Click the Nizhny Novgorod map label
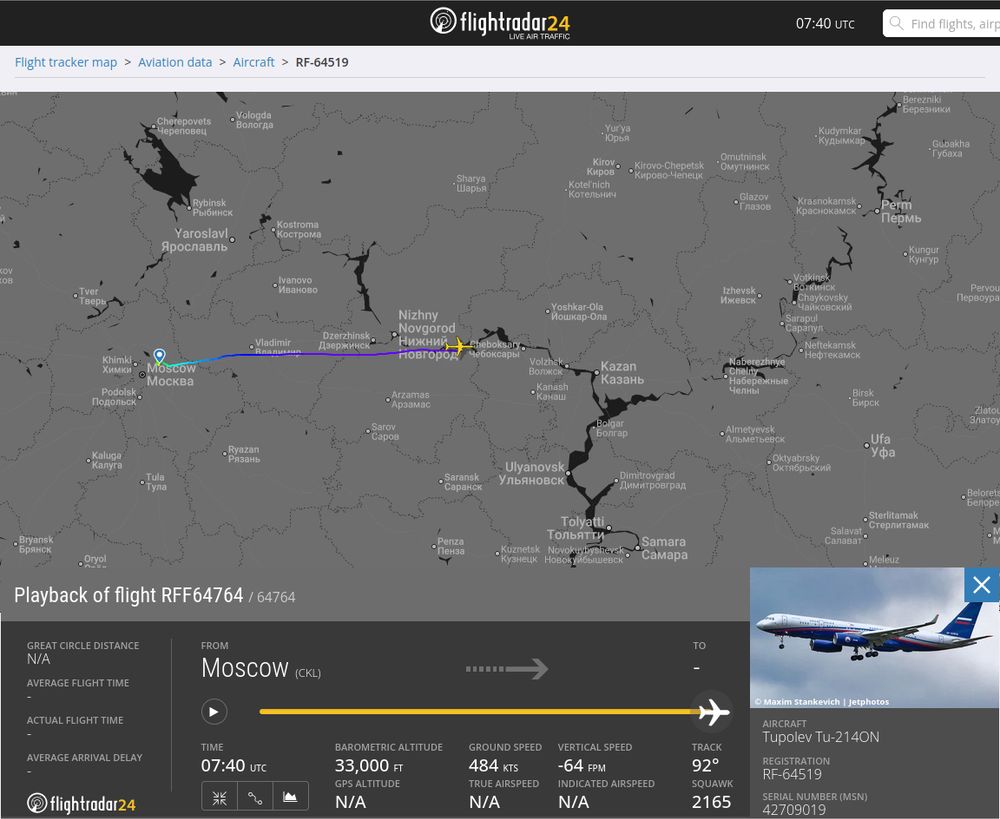Screen dimensions: 1000x819 pyautogui.click(x=427, y=335)
